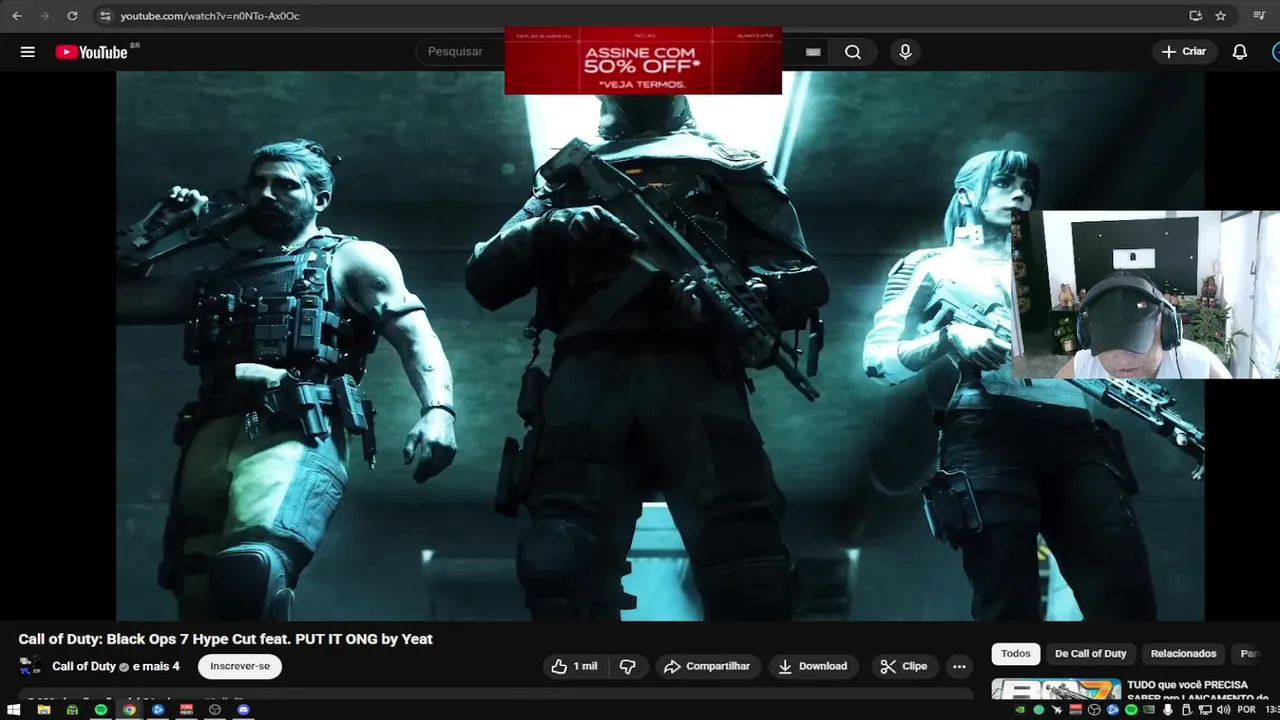Open File Explorer from the taskbar
Screen dimensions: 1280x720
pos(44,710)
